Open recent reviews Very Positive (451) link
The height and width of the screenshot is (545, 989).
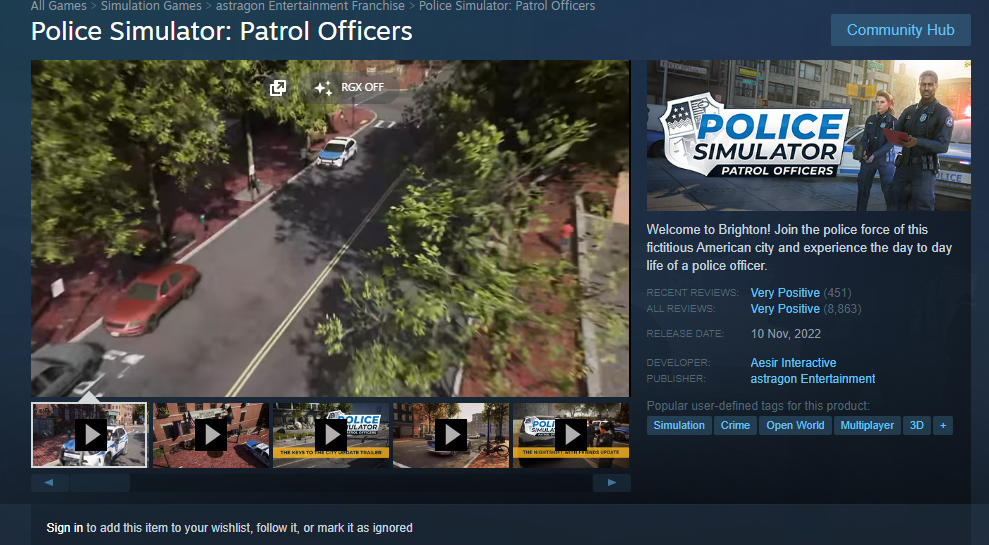(800, 293)
